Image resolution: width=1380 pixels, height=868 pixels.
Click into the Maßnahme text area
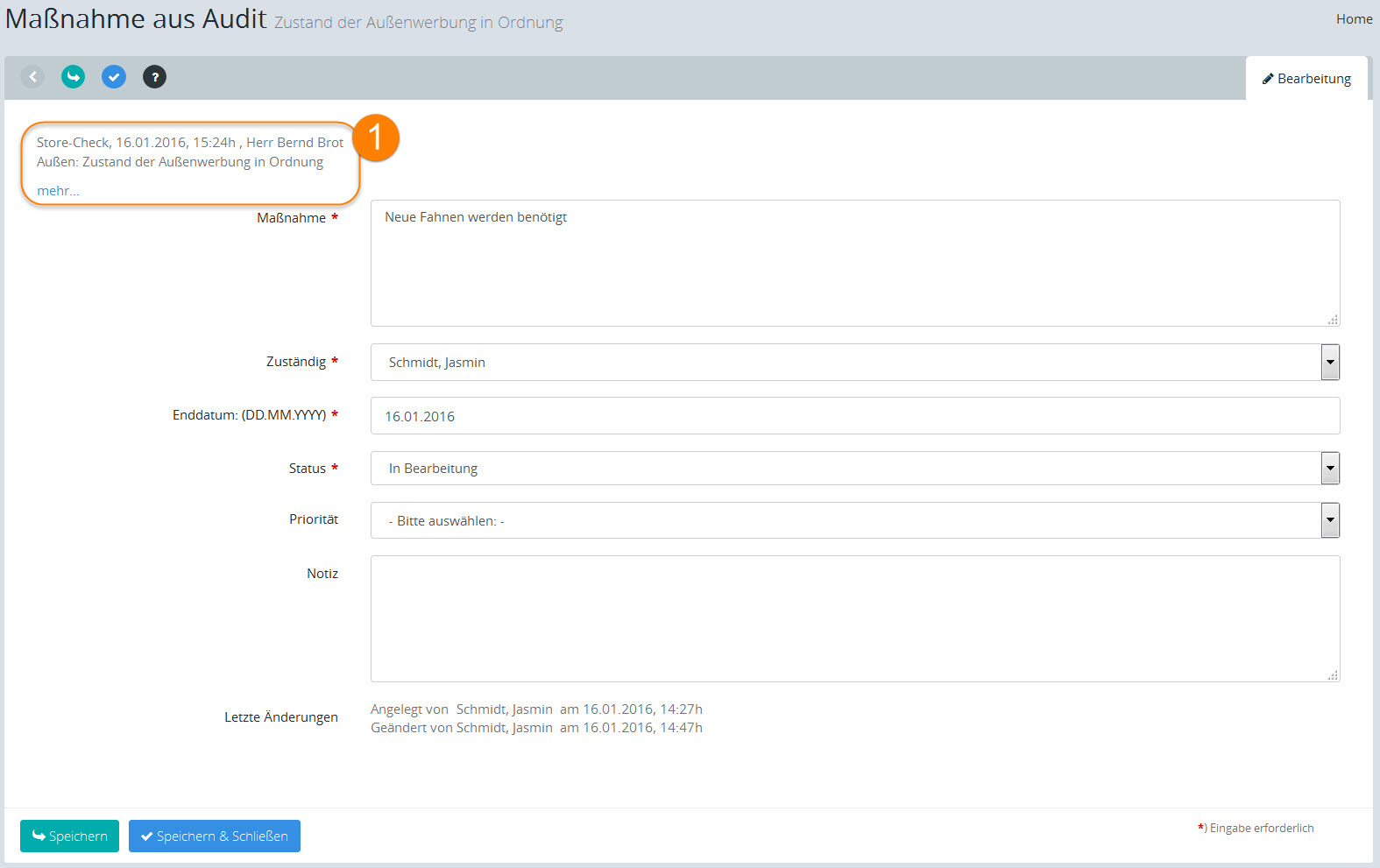pos(854,263)
